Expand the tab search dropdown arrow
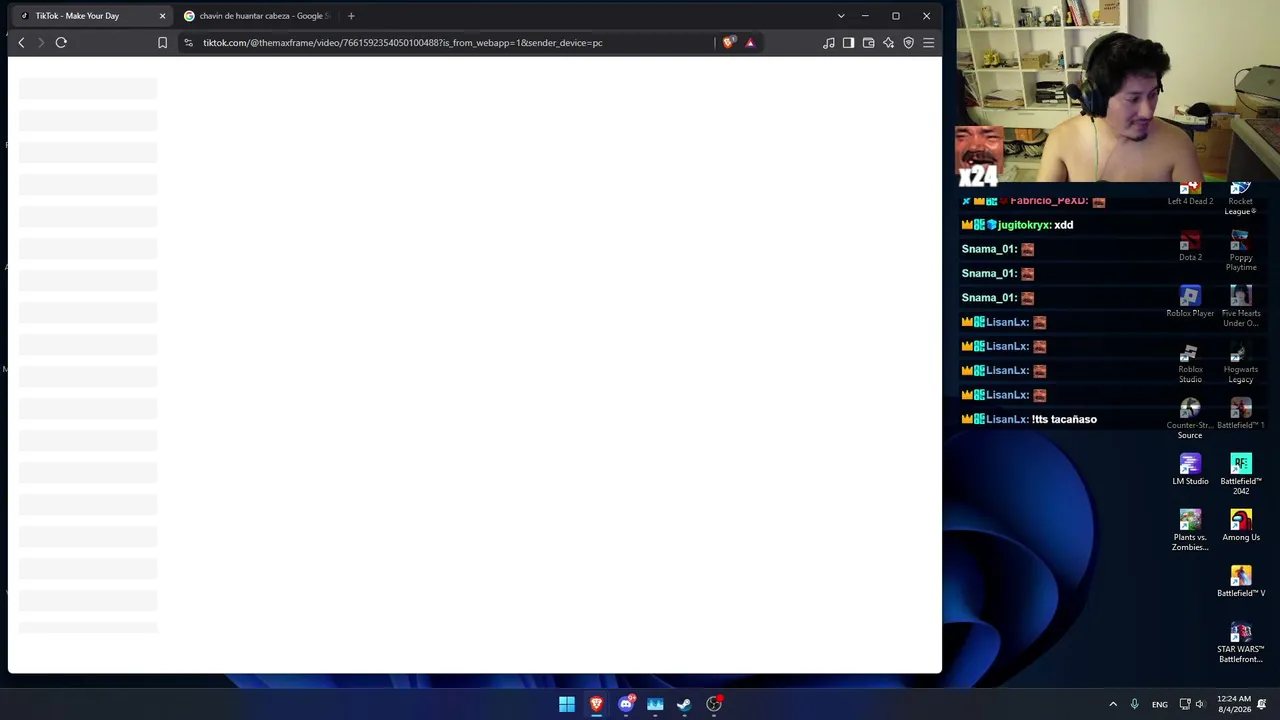Screen dimensions: 1280x720 point(841,16)
